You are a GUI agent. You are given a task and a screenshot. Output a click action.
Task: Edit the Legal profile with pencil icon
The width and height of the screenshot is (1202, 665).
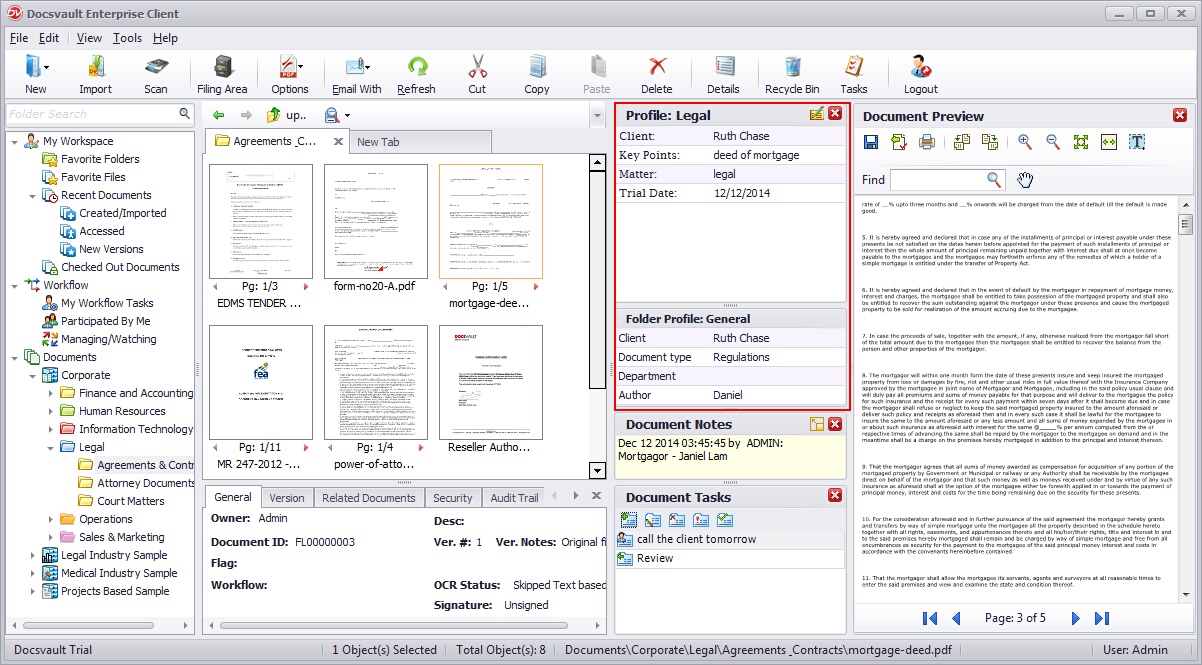tap(817, 114)
